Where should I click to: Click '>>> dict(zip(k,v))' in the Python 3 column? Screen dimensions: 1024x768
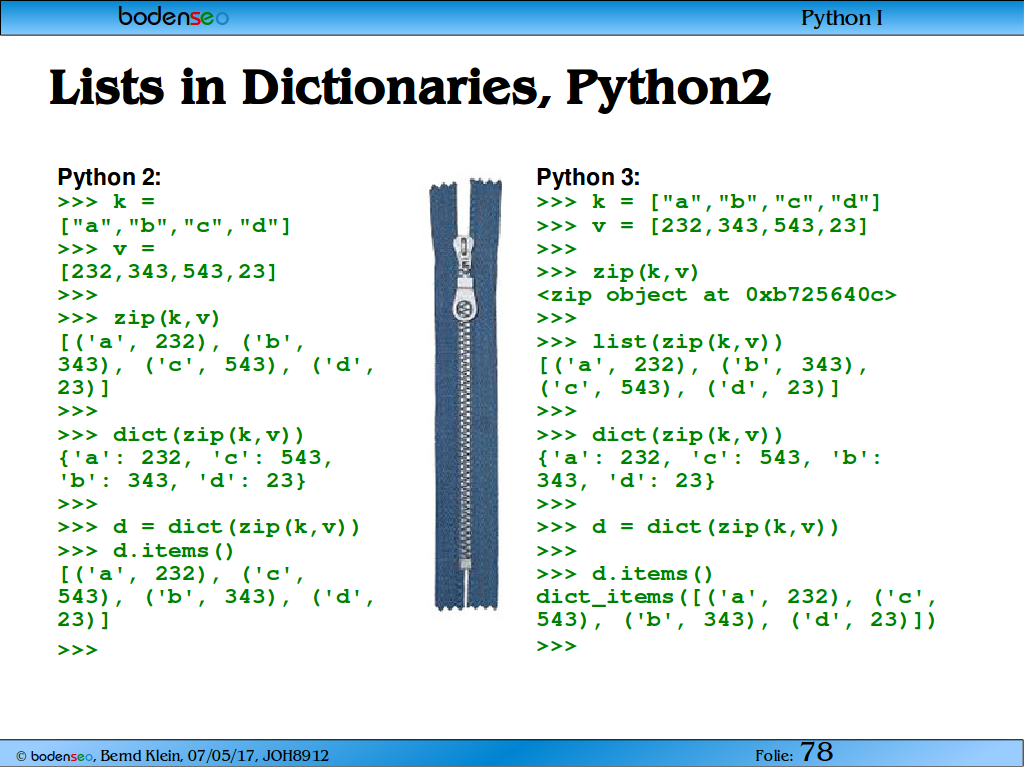pyautogui.click(x=660, y=435)
